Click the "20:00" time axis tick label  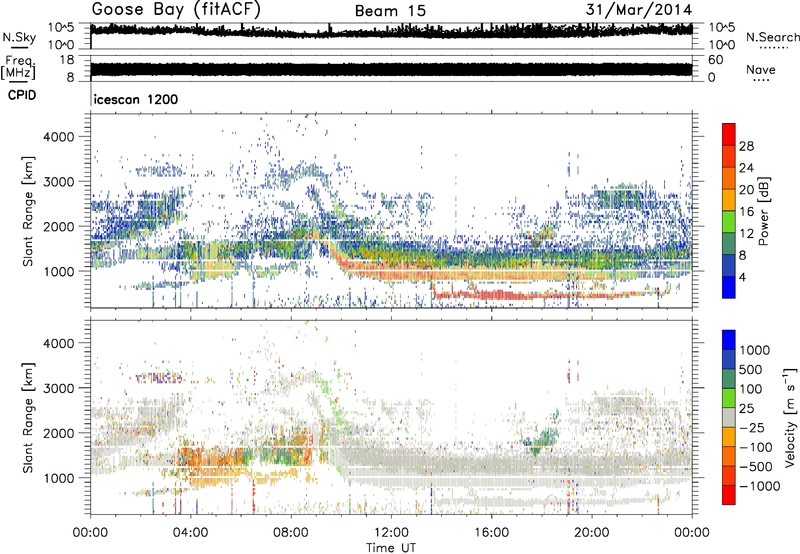592,533
